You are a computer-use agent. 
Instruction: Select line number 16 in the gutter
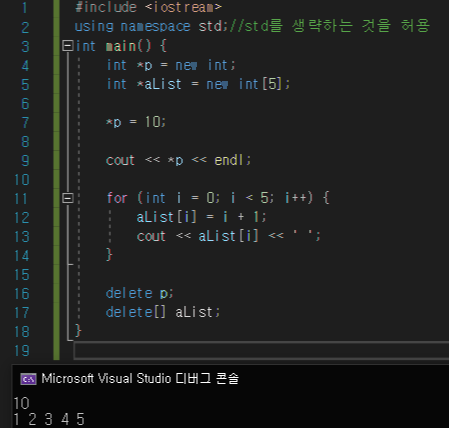(x=22, y=294)
